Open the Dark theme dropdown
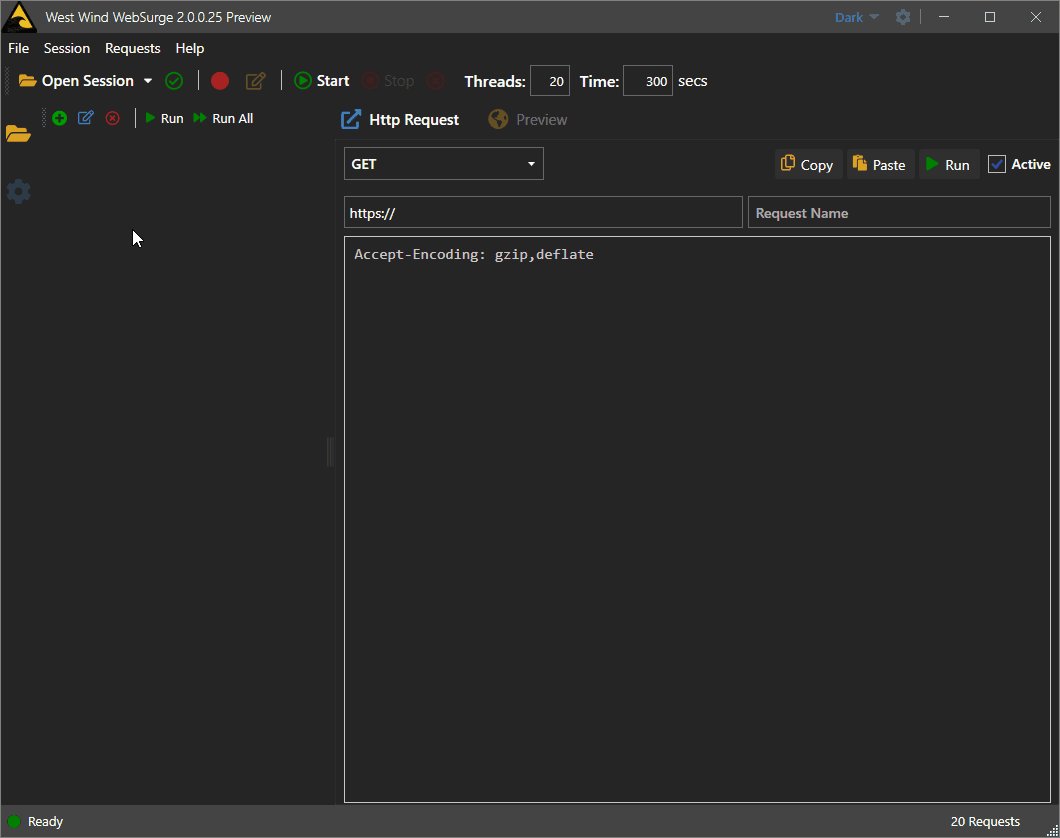This screenshot has height=838, width=1060. [x=857, y=18]
